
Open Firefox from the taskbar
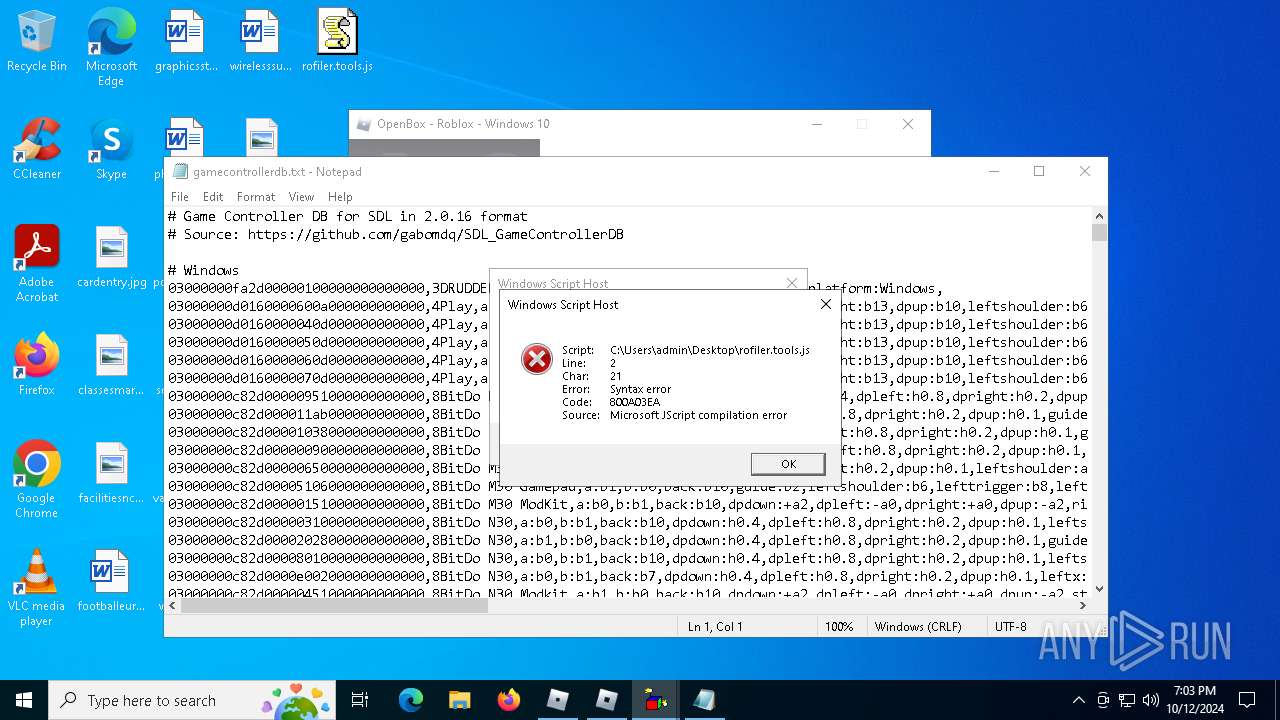tap(508, 700)
